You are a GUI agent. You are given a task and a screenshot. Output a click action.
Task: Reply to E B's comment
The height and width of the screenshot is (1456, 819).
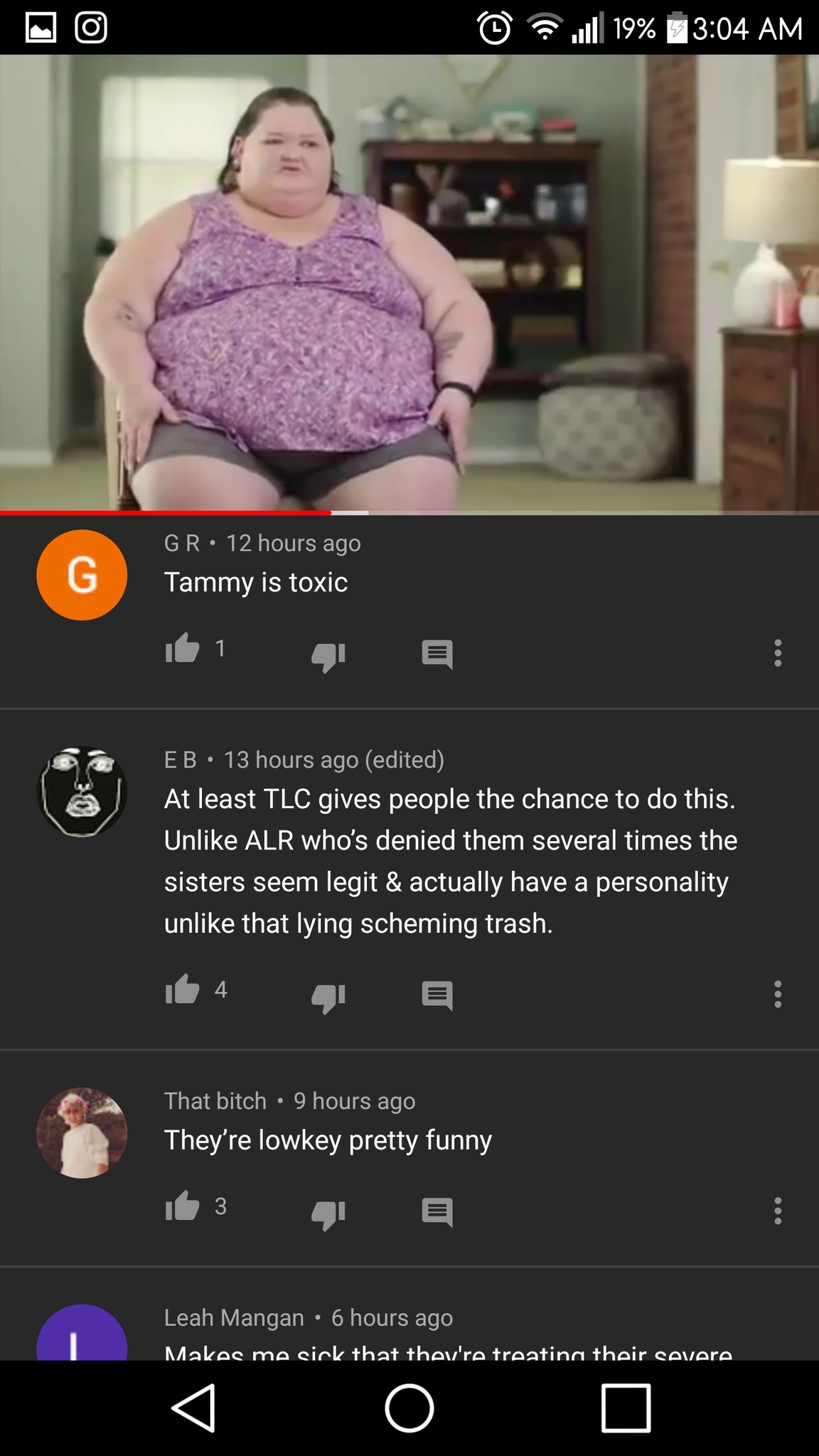pos(437,996)
